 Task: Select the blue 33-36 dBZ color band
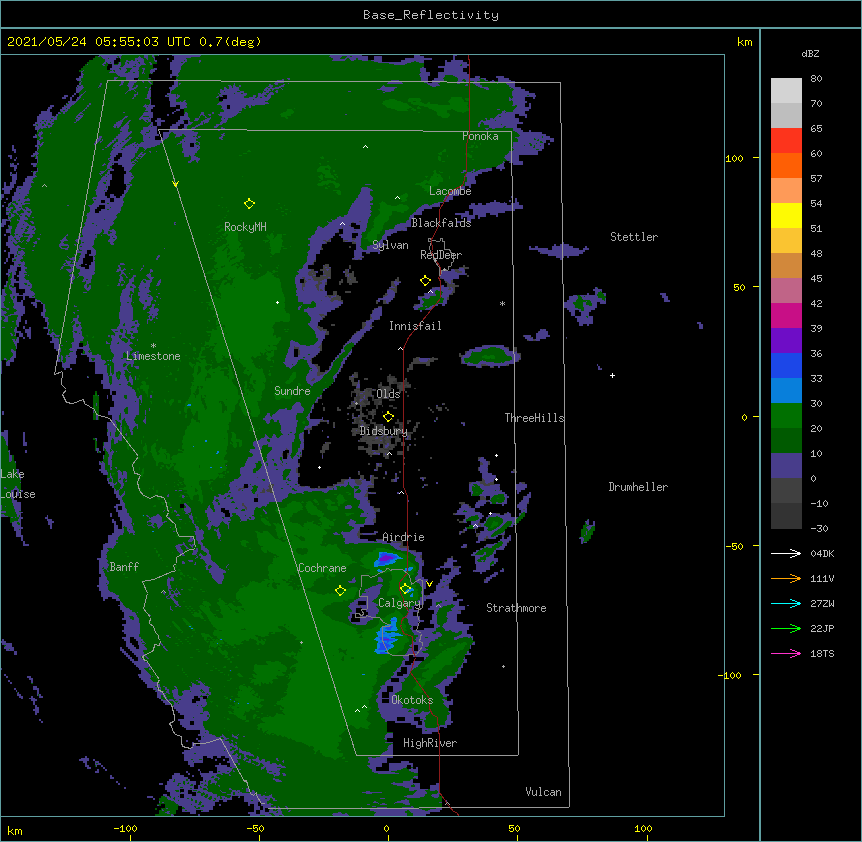[786, 365]
